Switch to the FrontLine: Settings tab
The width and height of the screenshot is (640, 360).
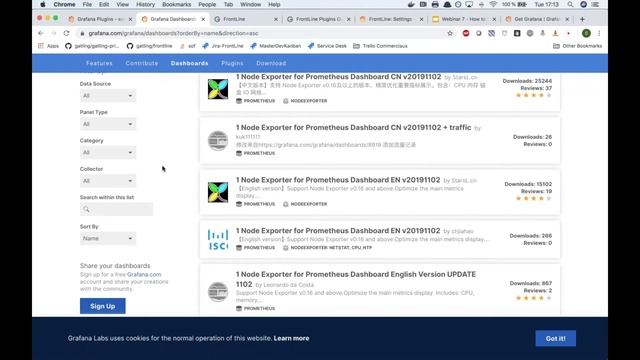392,19
